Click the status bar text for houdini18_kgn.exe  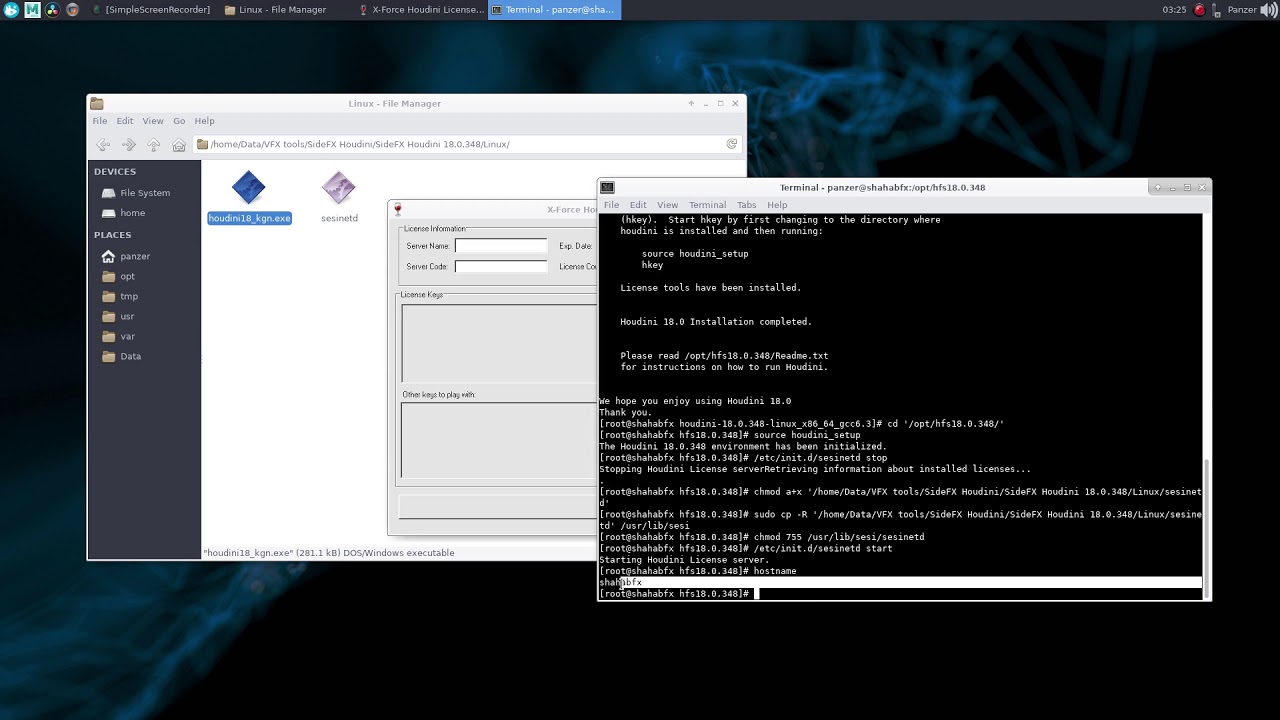329,553
